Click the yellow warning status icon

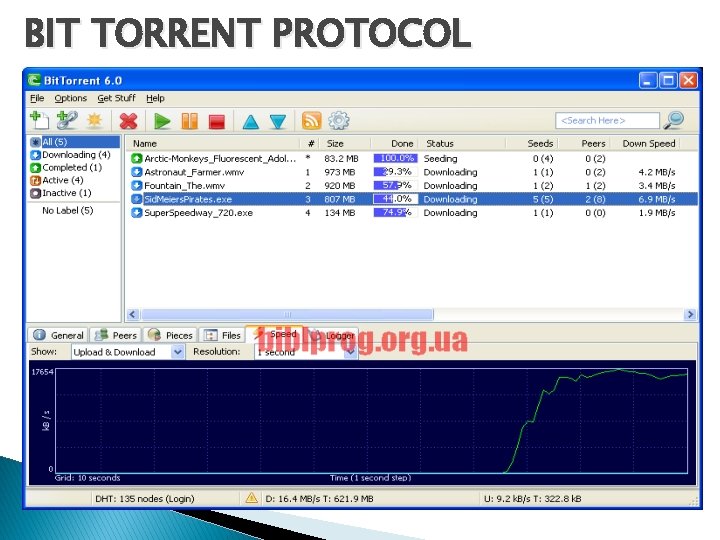tap(251, 498)
